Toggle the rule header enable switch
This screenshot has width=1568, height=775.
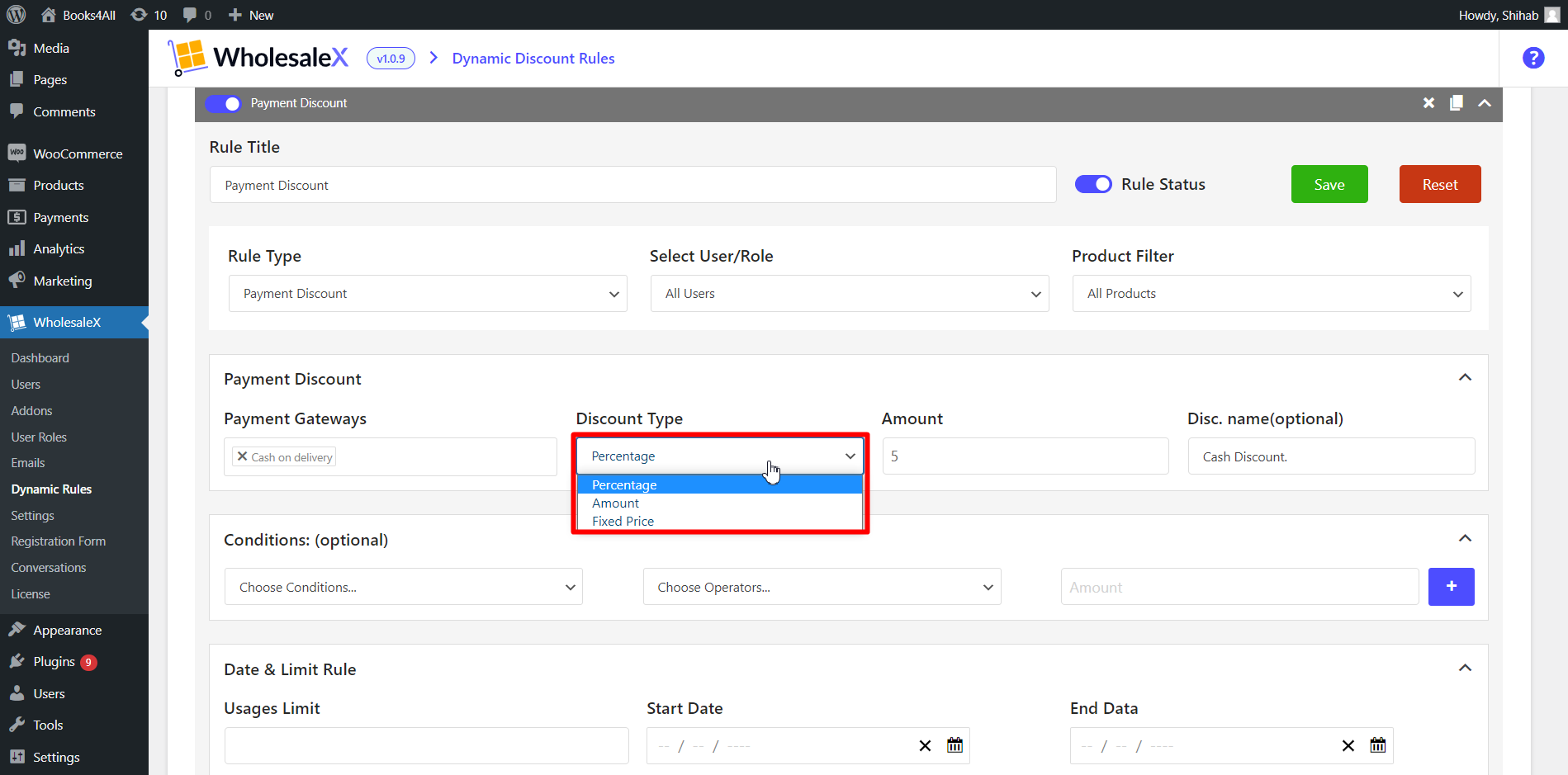tap(223, 103)
